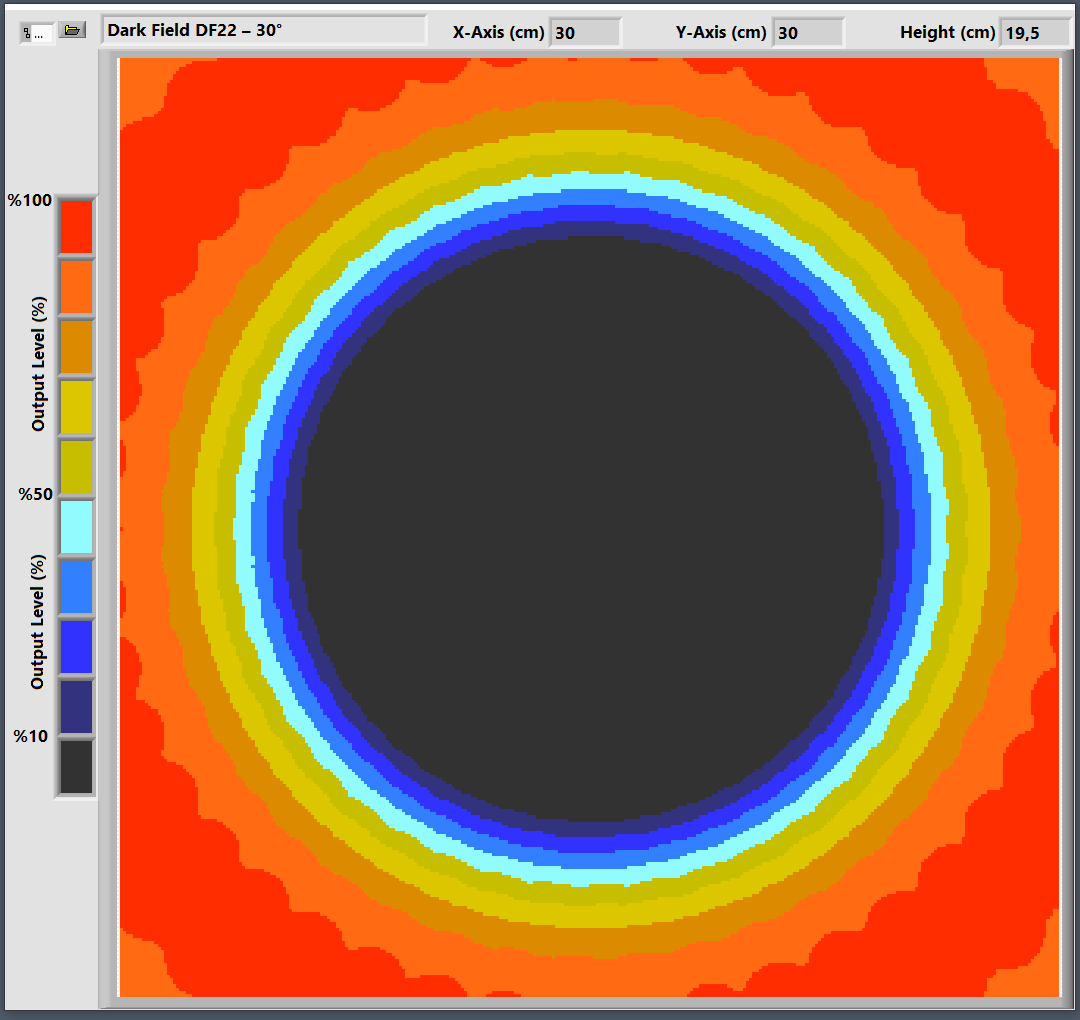The height and width of the screenshot is (1020, 1080).
Task: Pick the red 100% legend swatch
Action: pos(76,226)
